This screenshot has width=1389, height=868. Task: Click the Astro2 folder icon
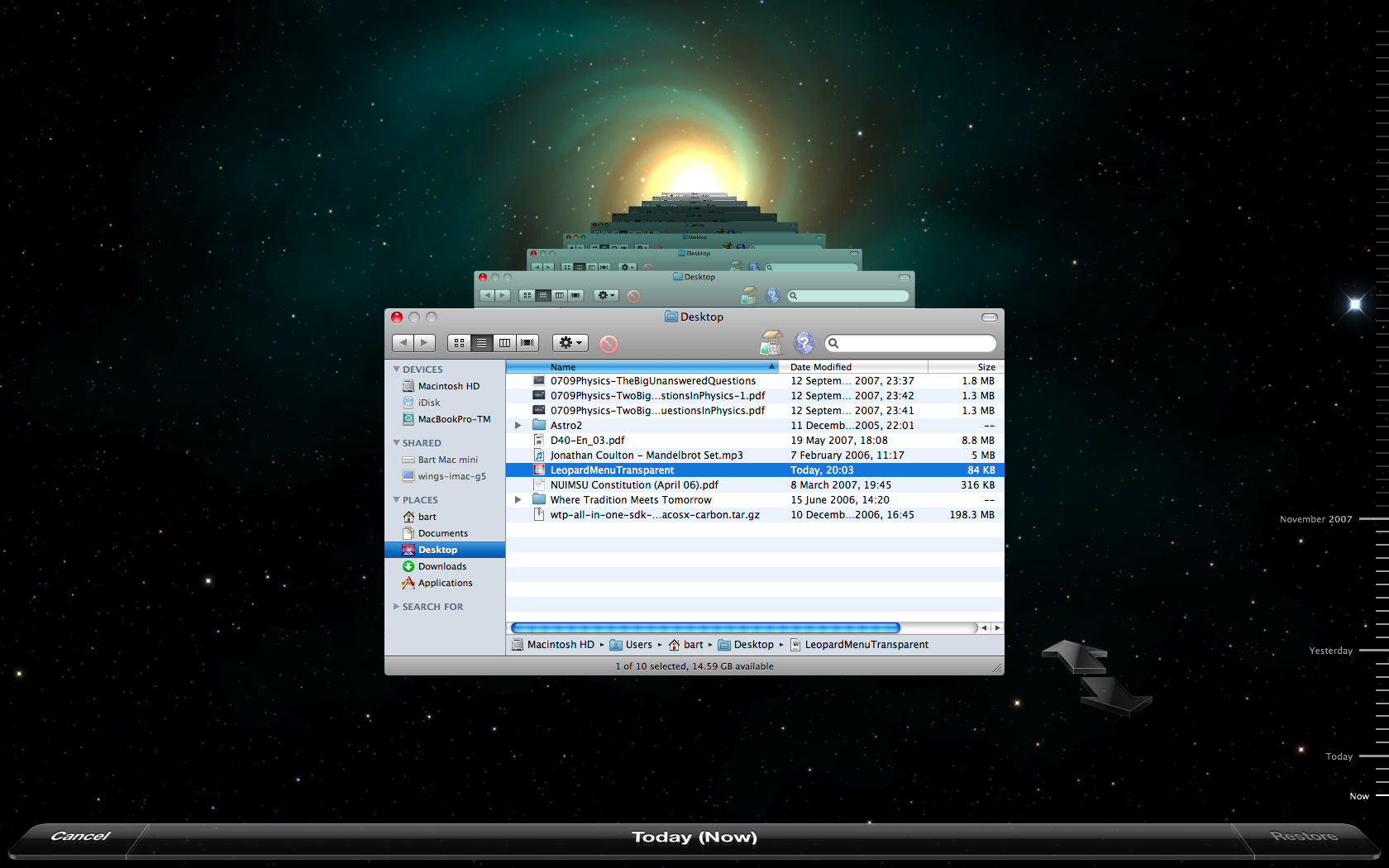tap(539, 425)
